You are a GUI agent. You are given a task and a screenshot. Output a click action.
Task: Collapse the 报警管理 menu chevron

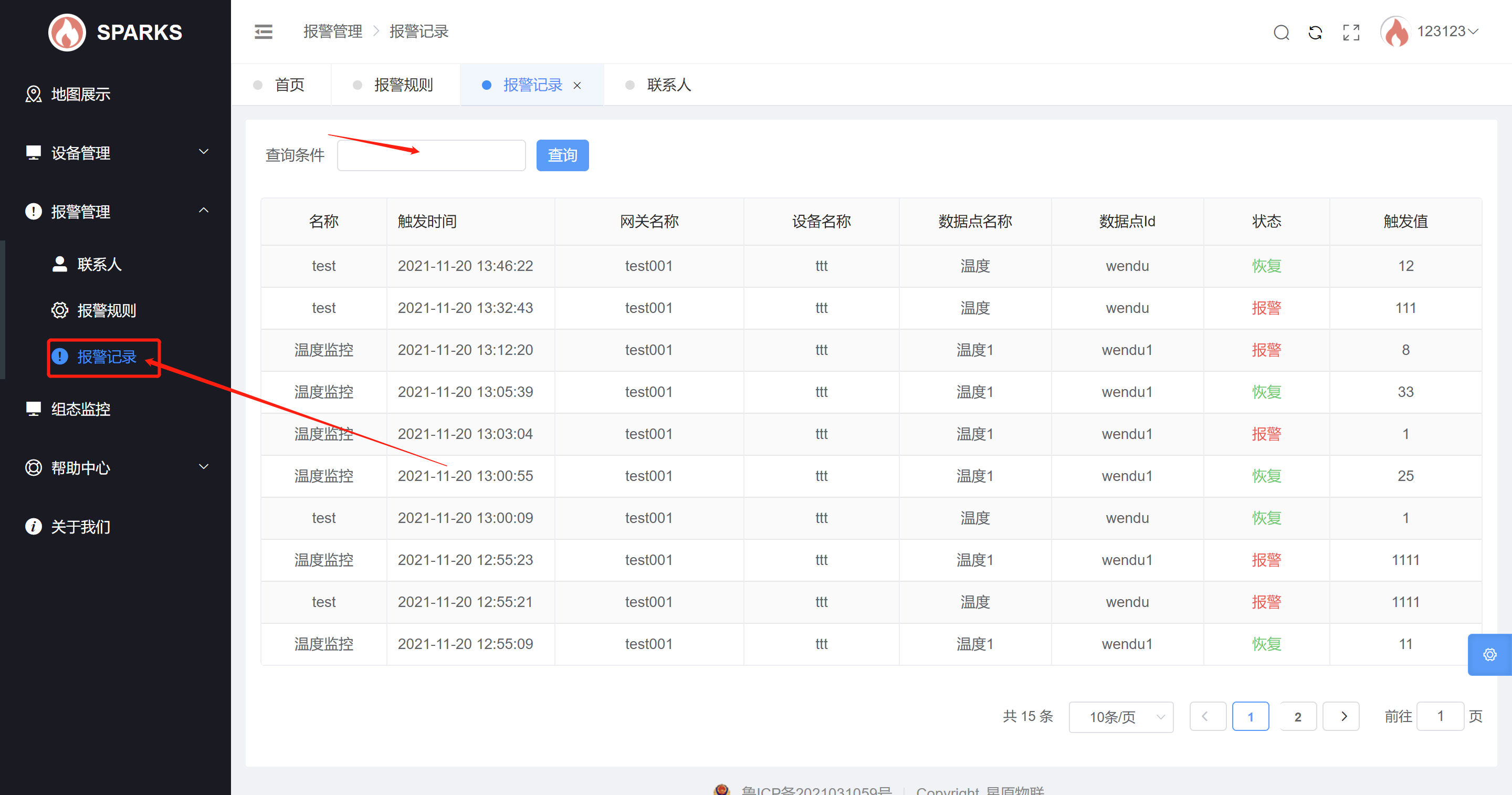(x=204, y=210)
